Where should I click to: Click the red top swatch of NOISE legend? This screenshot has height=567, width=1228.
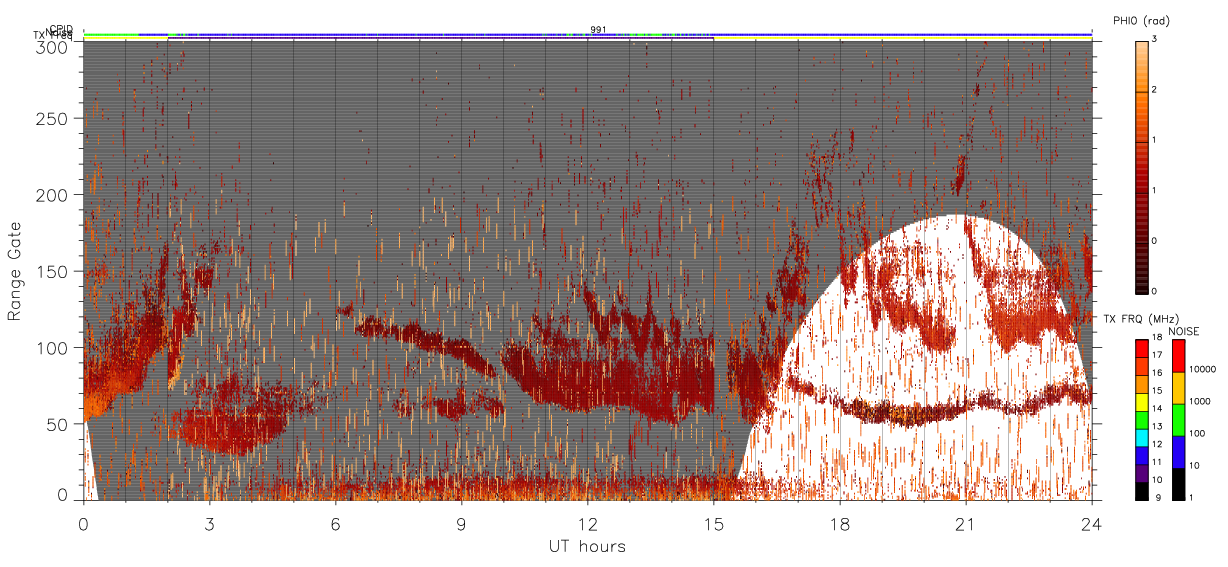[x=1179, y=356]
